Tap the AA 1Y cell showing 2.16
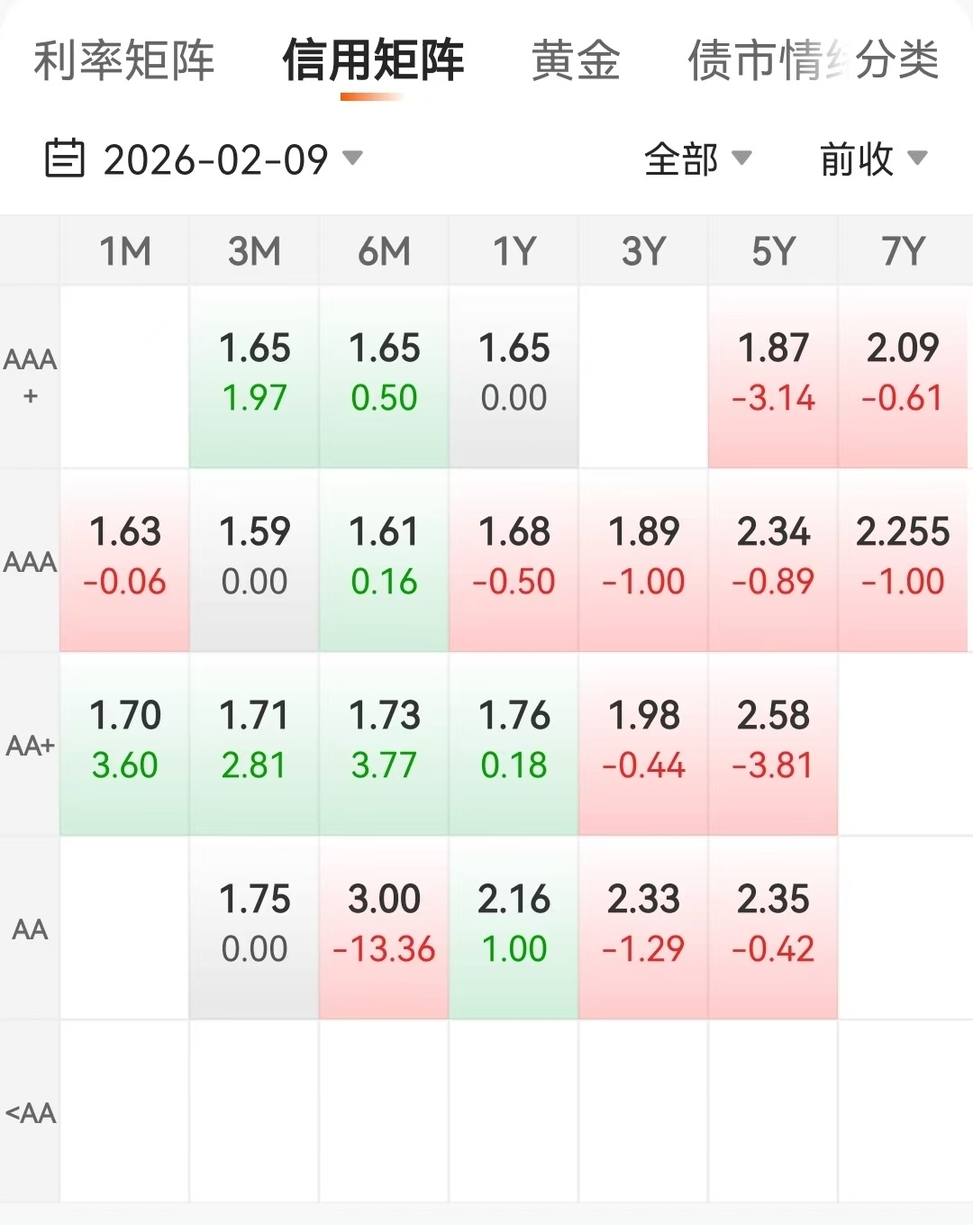Screen dimensions: 973x1232 [514, 923]
